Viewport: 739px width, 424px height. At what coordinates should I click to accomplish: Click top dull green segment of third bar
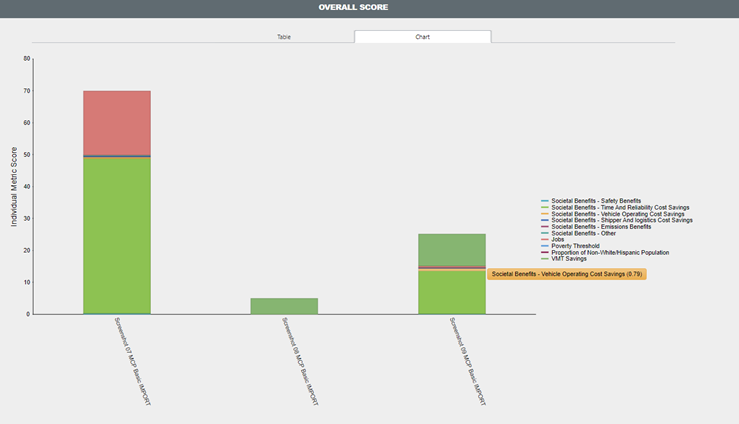coord(452,249)
